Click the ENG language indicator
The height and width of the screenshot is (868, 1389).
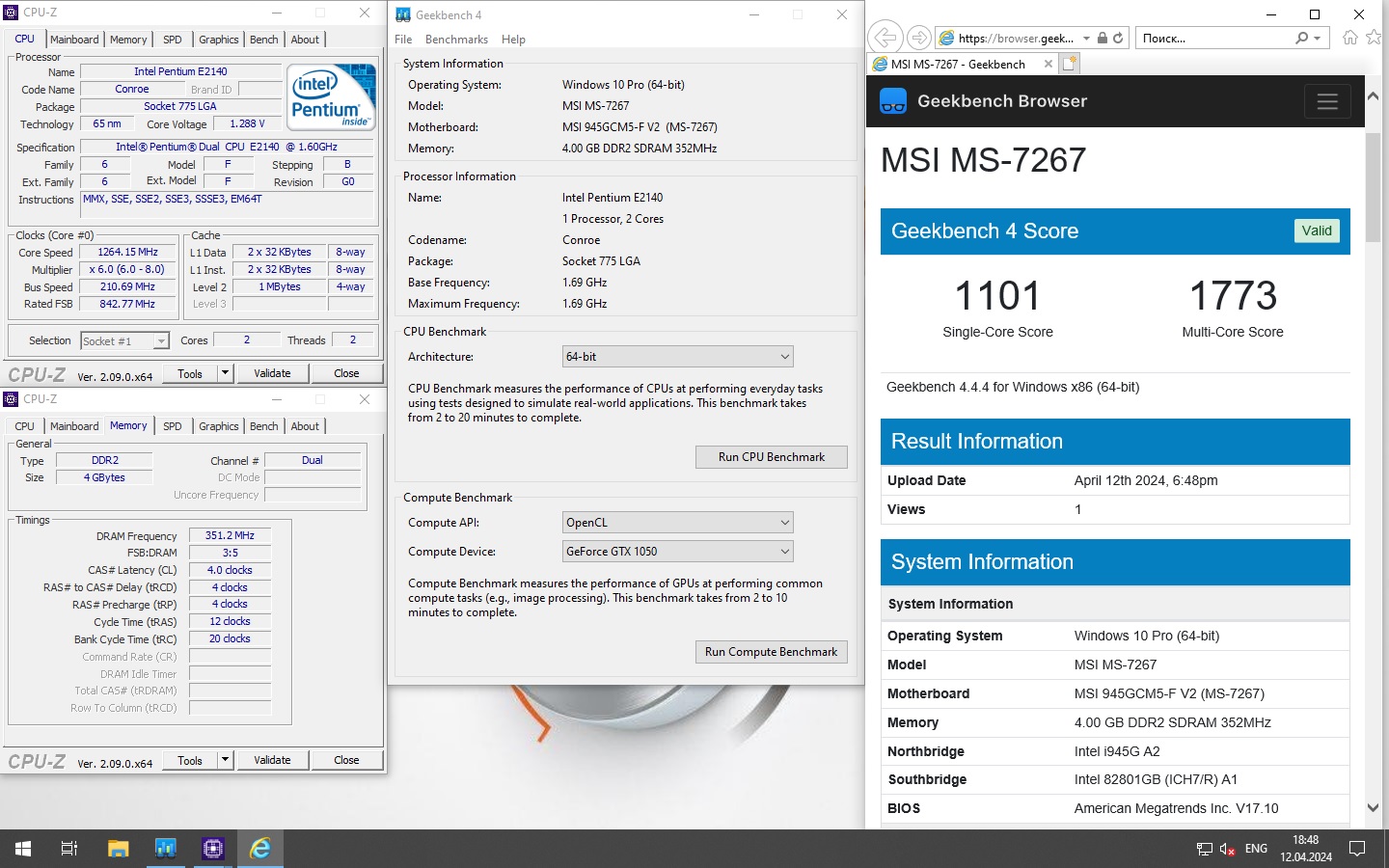[1257, 849]
